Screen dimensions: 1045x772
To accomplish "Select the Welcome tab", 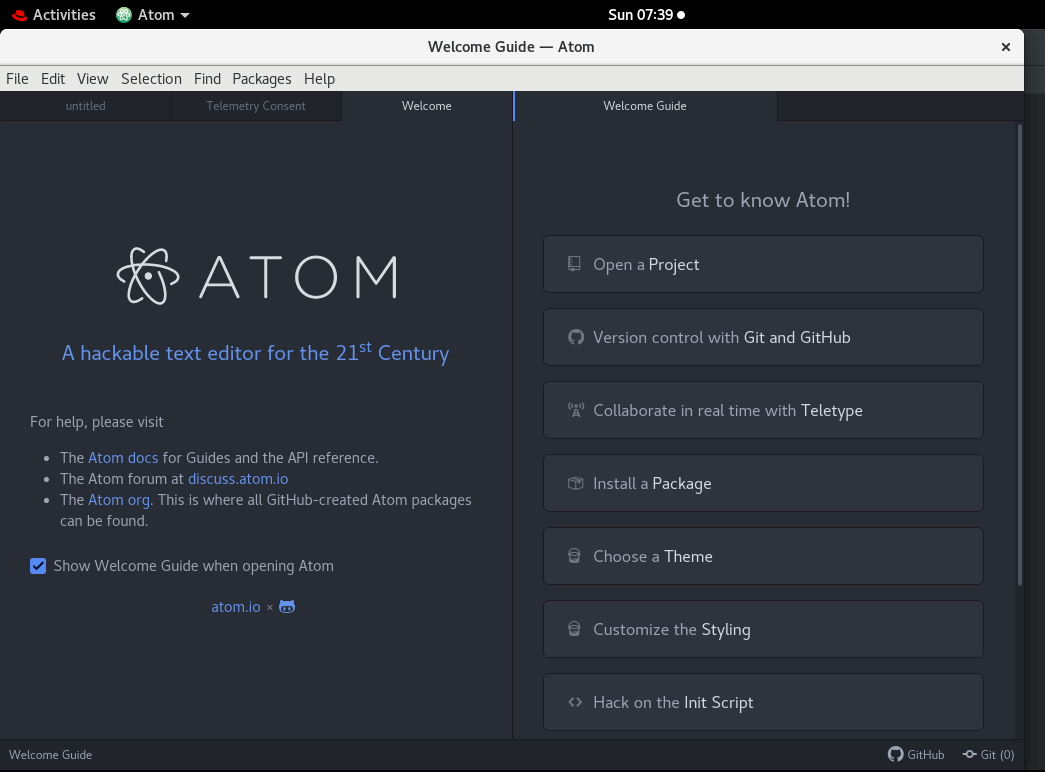I will tap(427, 106).
